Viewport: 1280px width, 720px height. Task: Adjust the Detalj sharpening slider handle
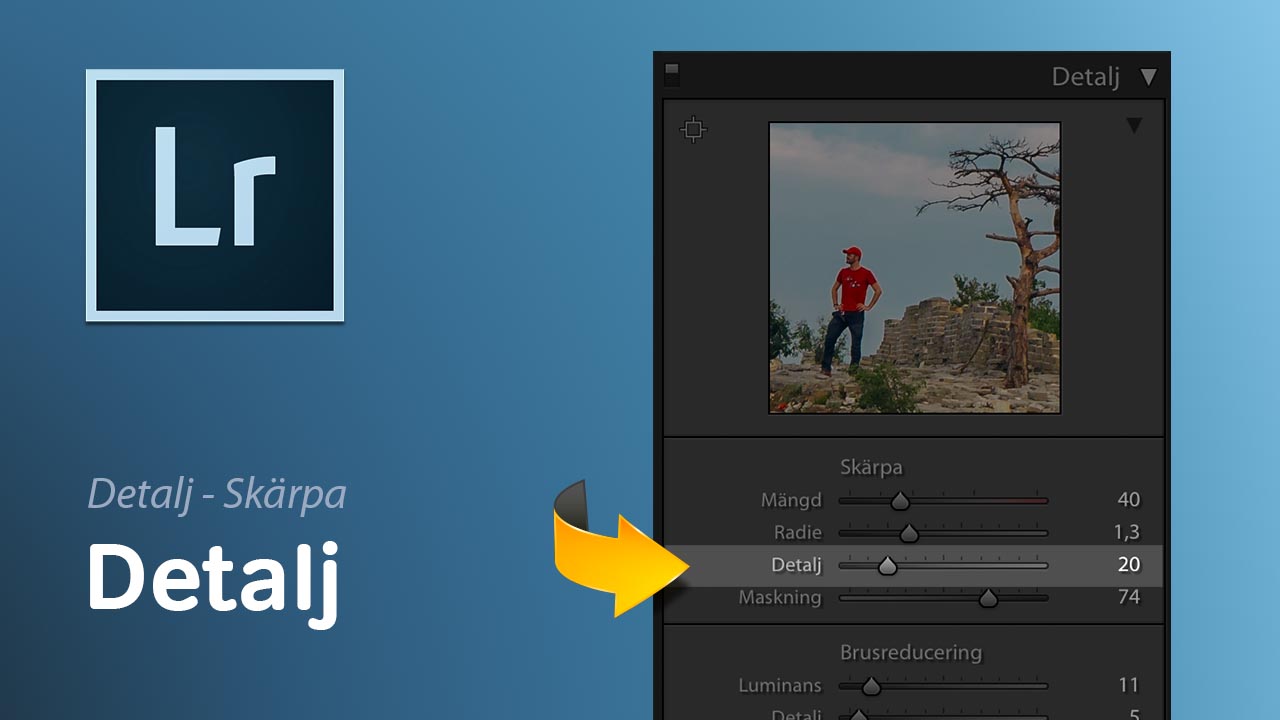point(887,566)
